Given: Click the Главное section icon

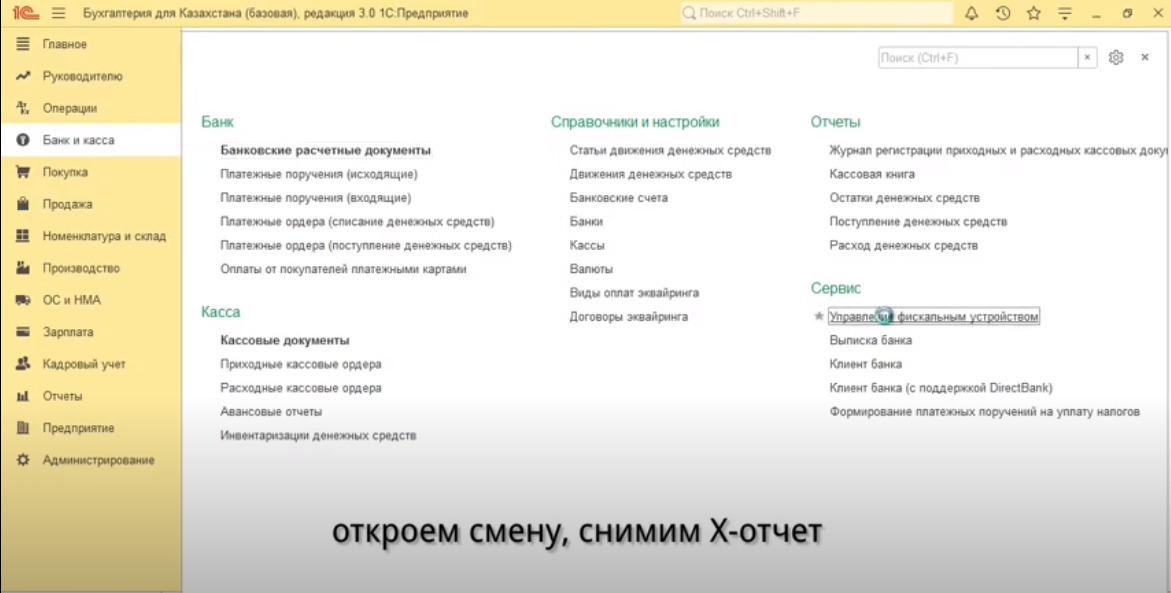Looking at the screenshot, I should click(x=23, y=44).
